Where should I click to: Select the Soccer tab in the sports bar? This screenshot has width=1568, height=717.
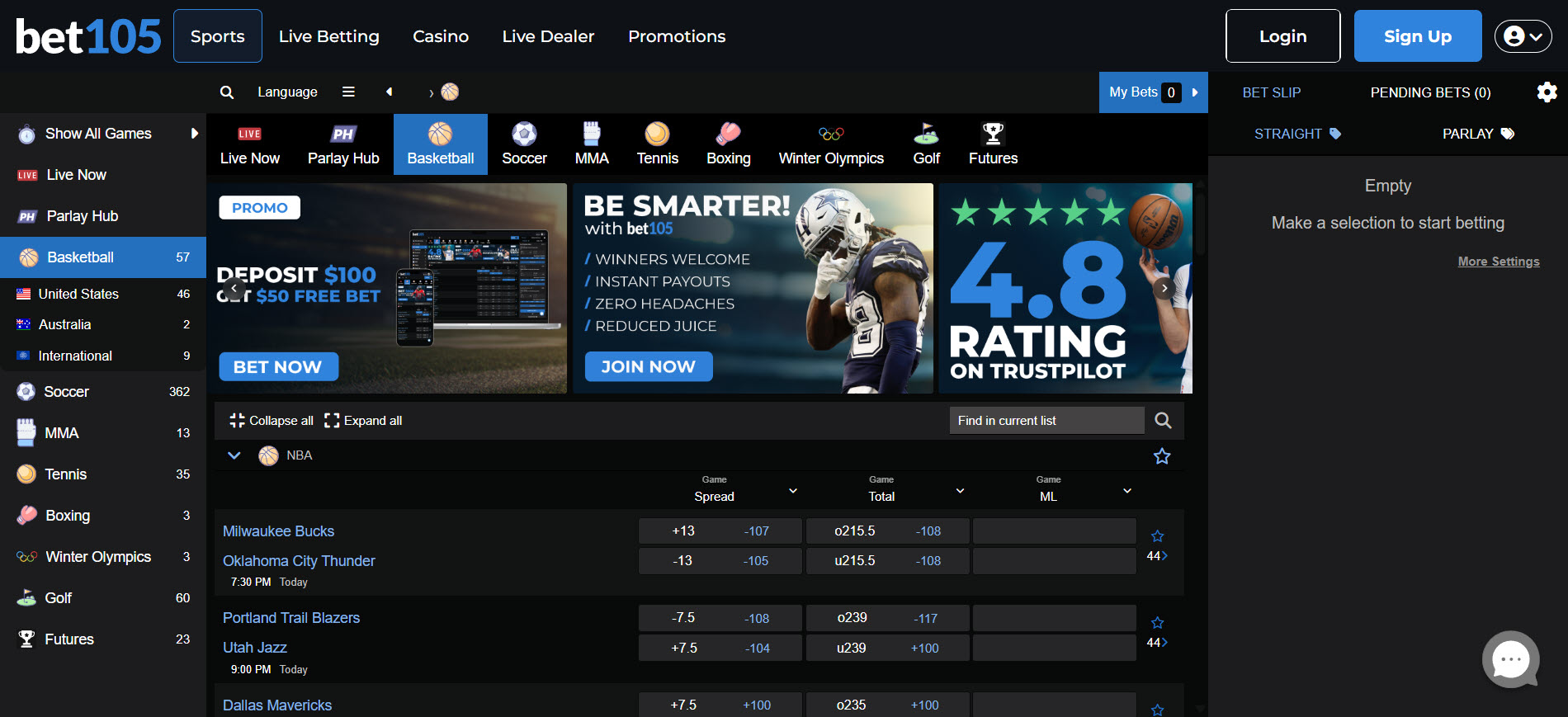525,144
